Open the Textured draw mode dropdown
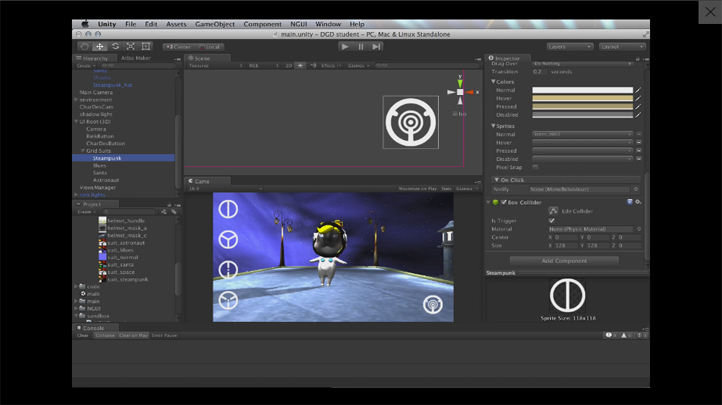The width and height of the screenshot is (722, 405). coord(215,66)
